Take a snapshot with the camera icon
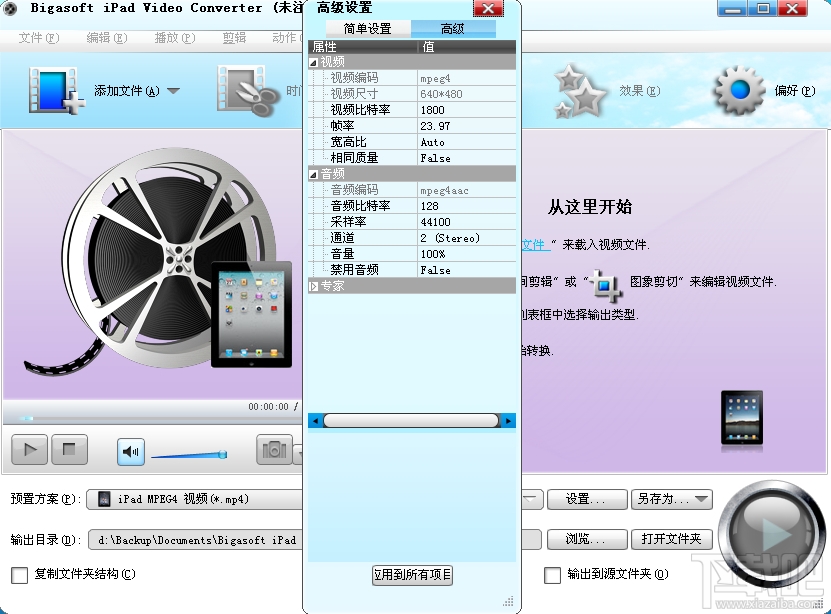This screenshot has height=614, width=831. click(277, 452)
